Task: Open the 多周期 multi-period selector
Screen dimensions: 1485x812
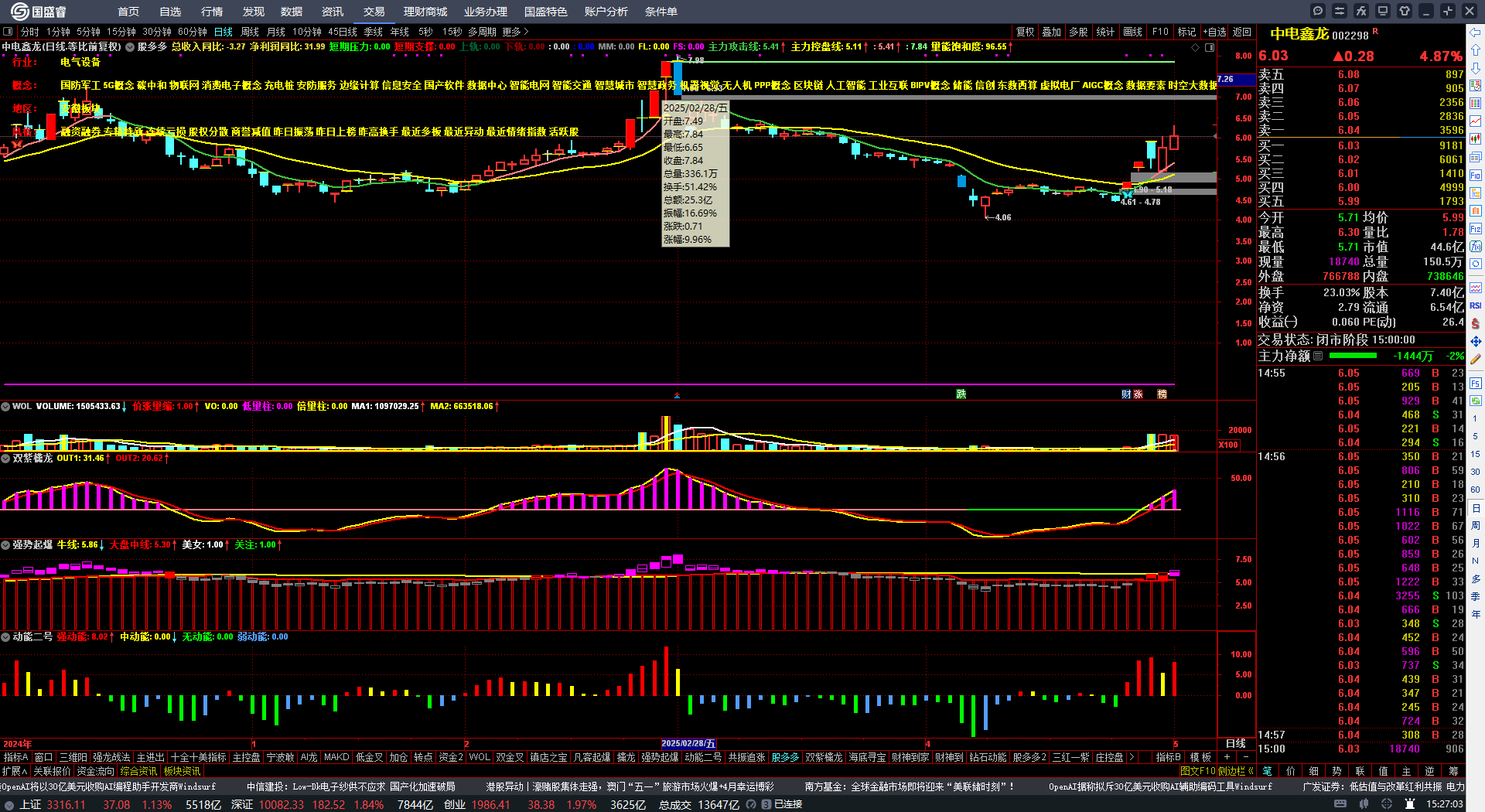Action: [x=482, y=32]
